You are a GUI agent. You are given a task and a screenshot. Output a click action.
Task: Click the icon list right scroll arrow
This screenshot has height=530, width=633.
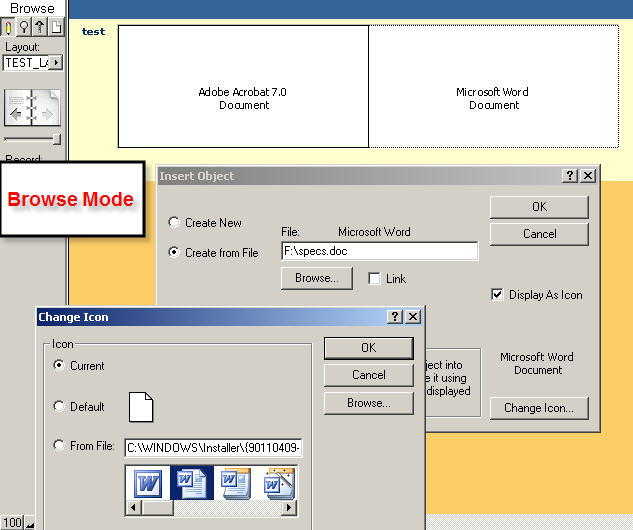(x=289, y=507)
